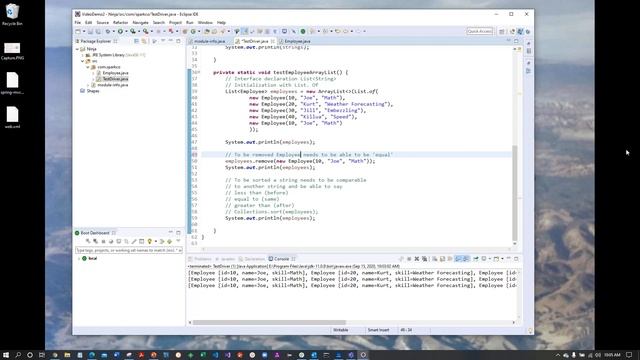This screenshot has width=640, height=360.
Task: Select Capture.PNG desktop file
Action: [12, 51]
